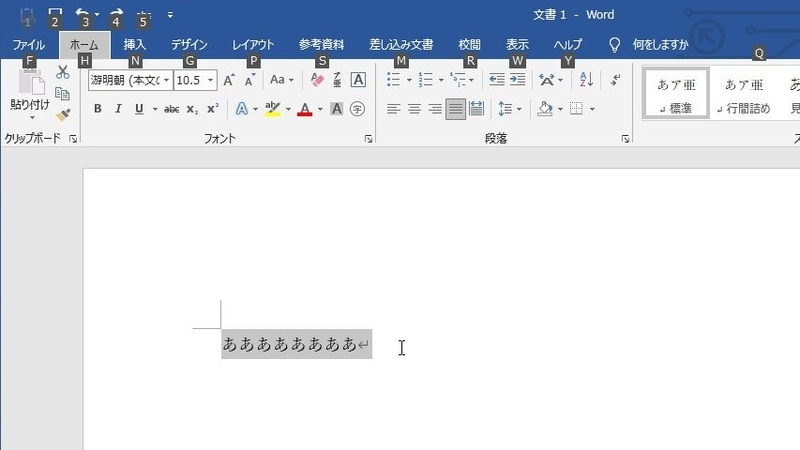Open multilevel list dropdown arrow

[471, 80]
